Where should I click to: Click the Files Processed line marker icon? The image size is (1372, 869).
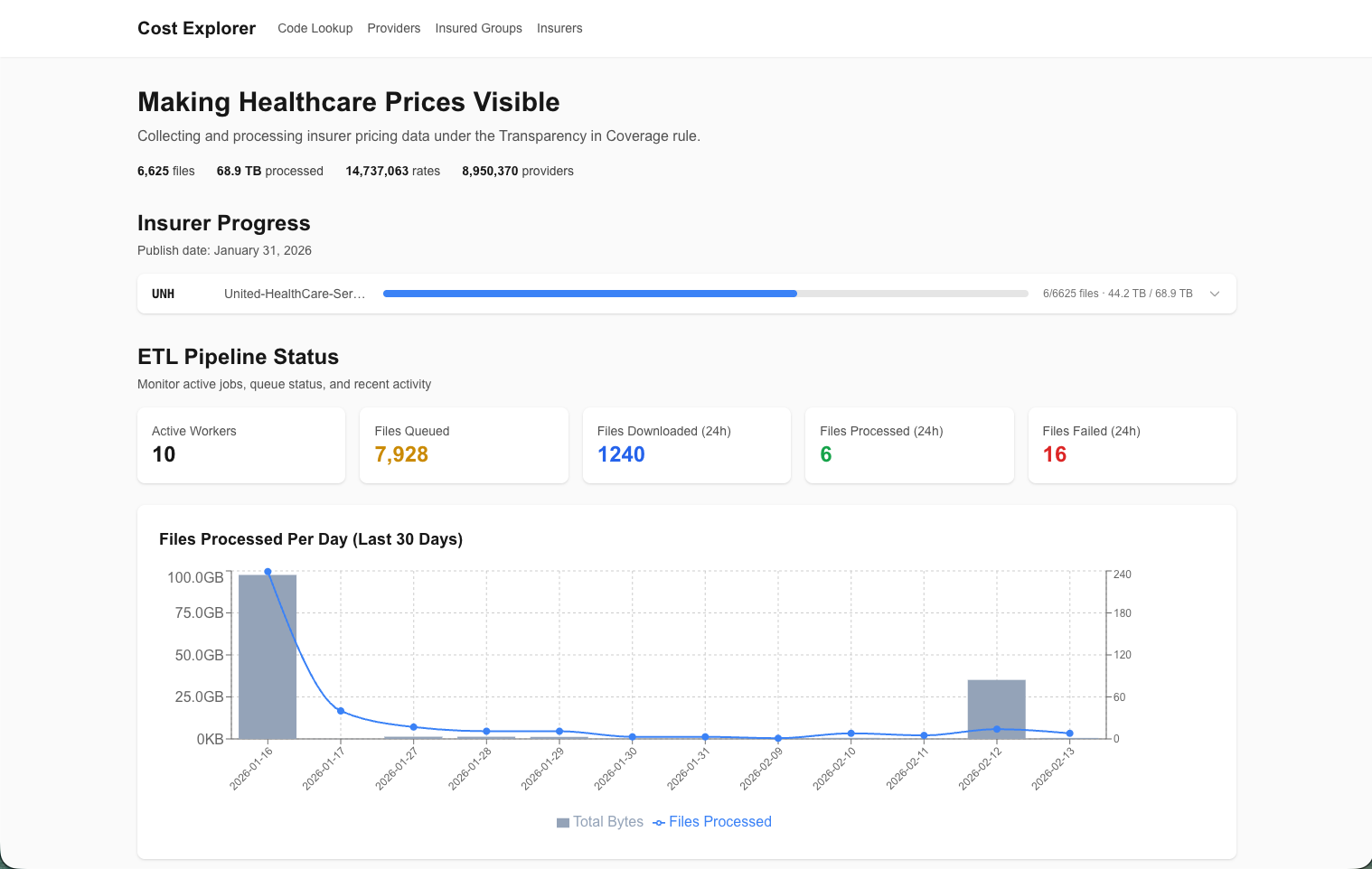tap(659, 822)
